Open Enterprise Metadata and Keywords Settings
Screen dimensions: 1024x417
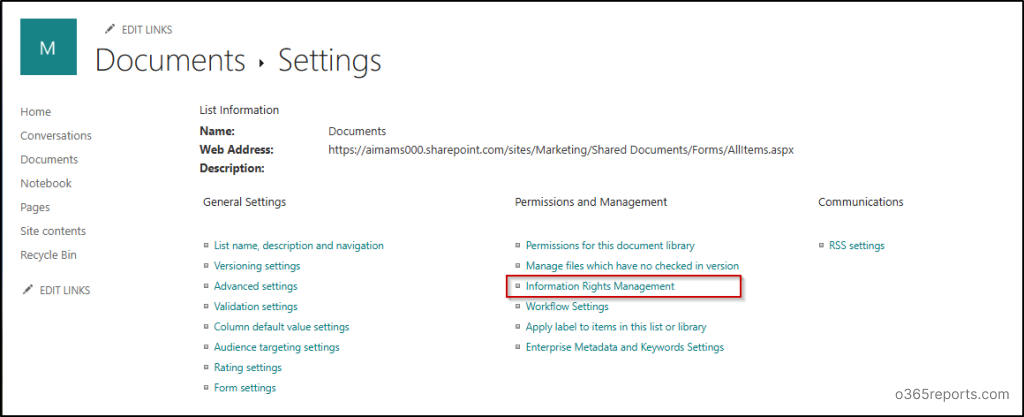tap(625, 347)
